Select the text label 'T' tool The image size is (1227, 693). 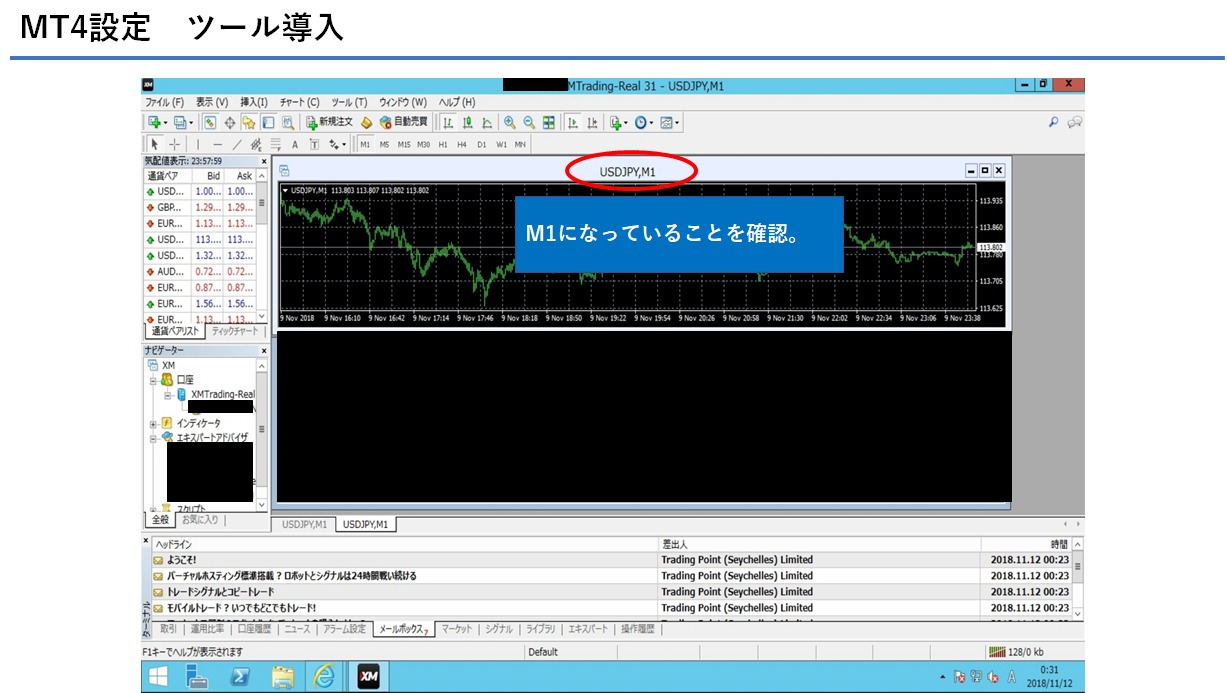(x=314, y=144)
